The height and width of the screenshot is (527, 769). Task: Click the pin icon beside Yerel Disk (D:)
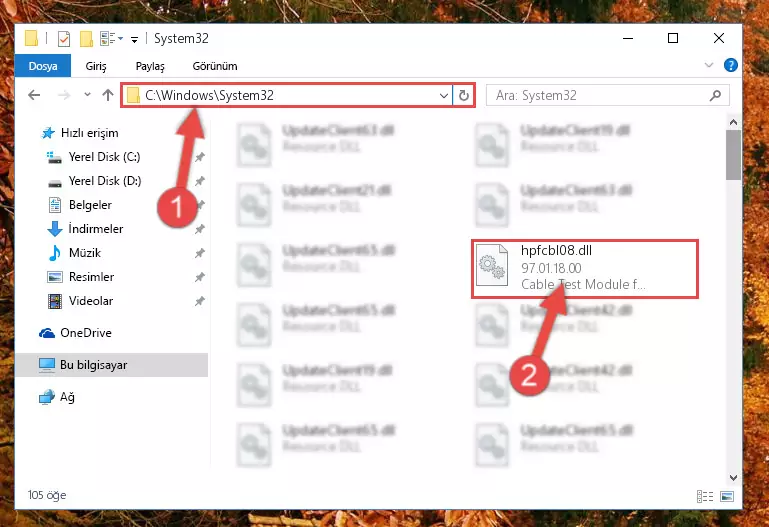[x=200, y=181]
